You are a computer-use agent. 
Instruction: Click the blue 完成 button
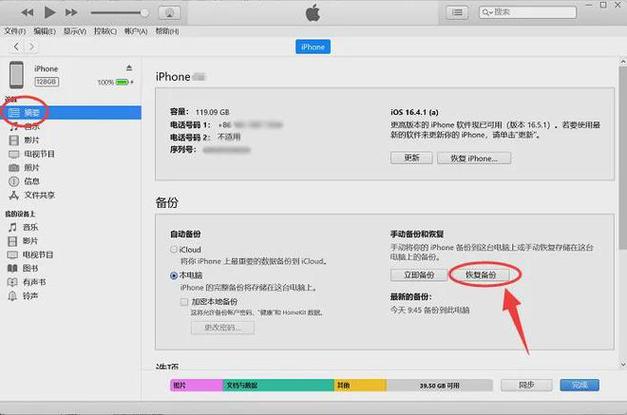579,385
